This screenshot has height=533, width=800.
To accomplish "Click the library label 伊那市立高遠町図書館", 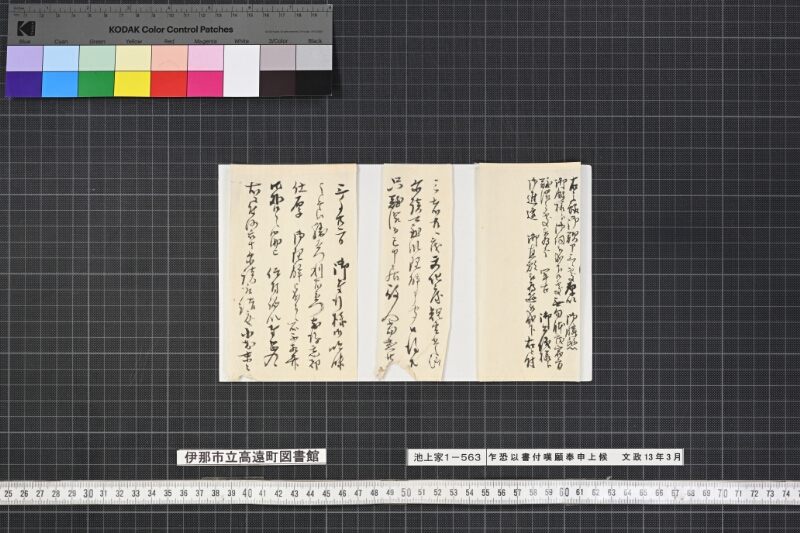I will tap(252, 456).
